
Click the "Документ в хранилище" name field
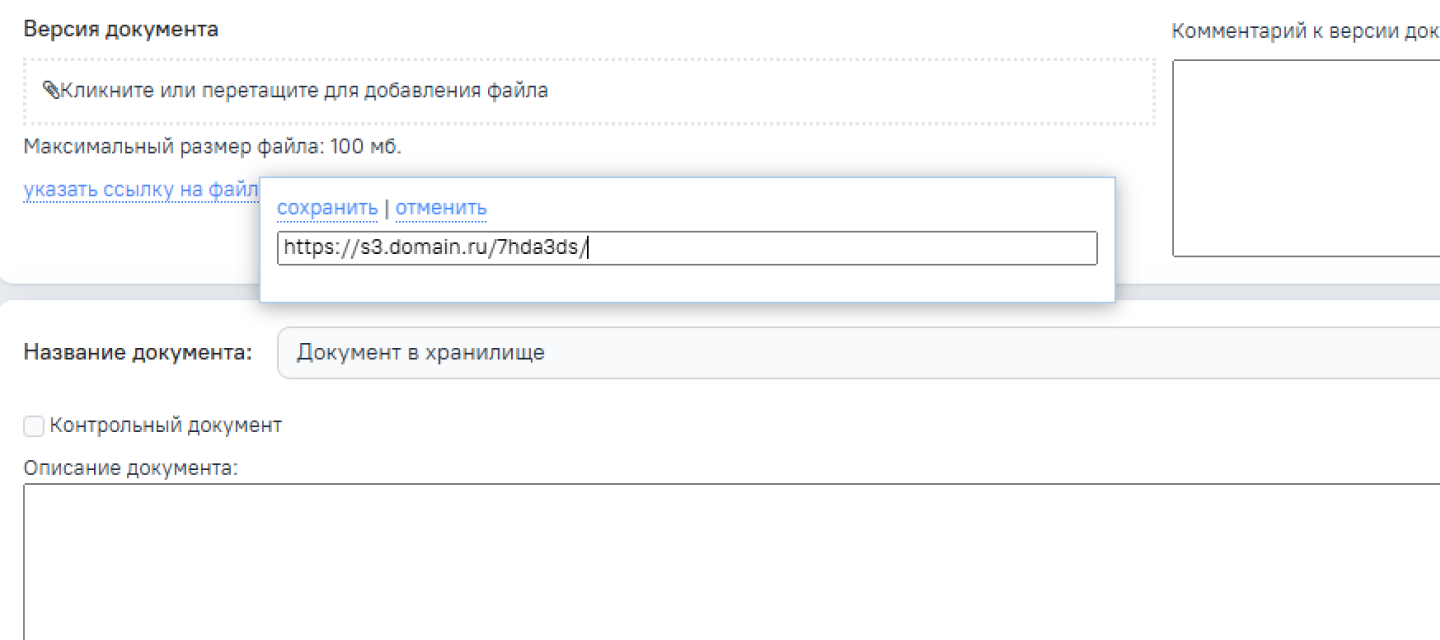pyautogui.click(x=858, y=352)
